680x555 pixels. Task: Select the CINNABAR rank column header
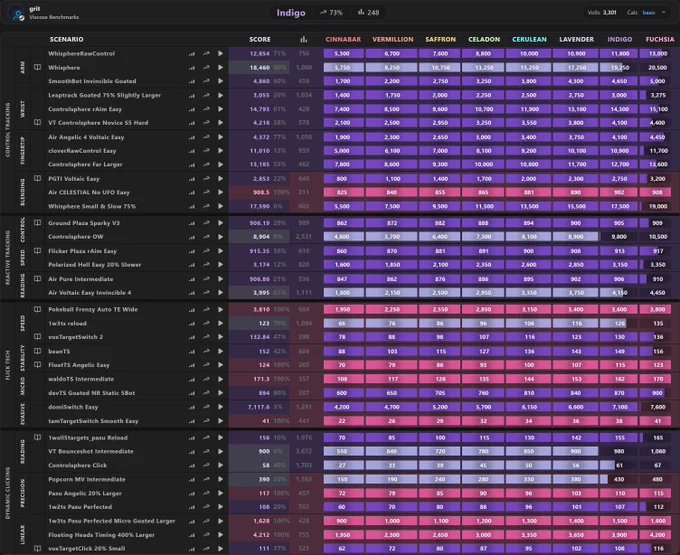click(x=343, y=39)
